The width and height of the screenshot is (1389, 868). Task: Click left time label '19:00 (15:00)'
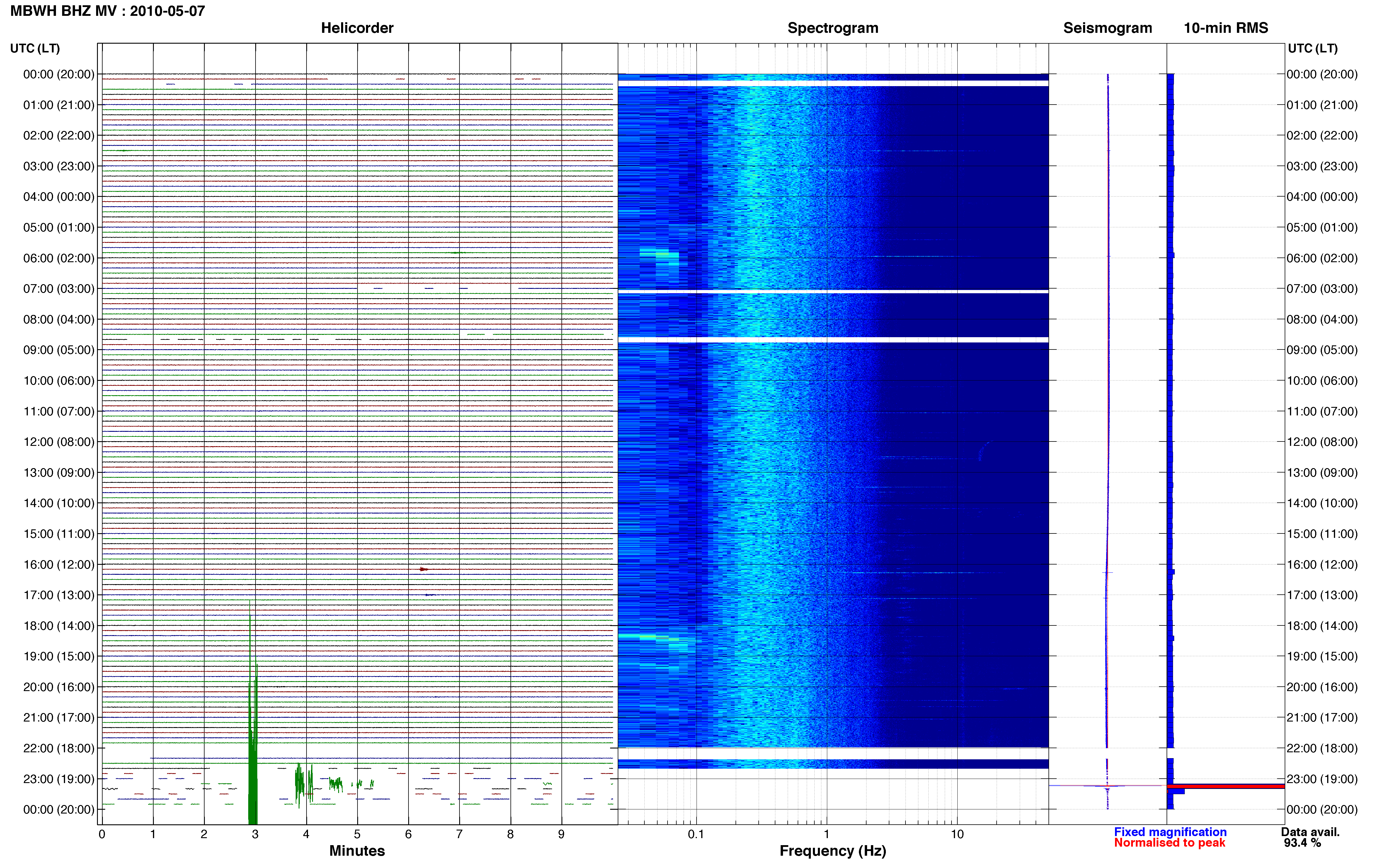coord(59,656)
